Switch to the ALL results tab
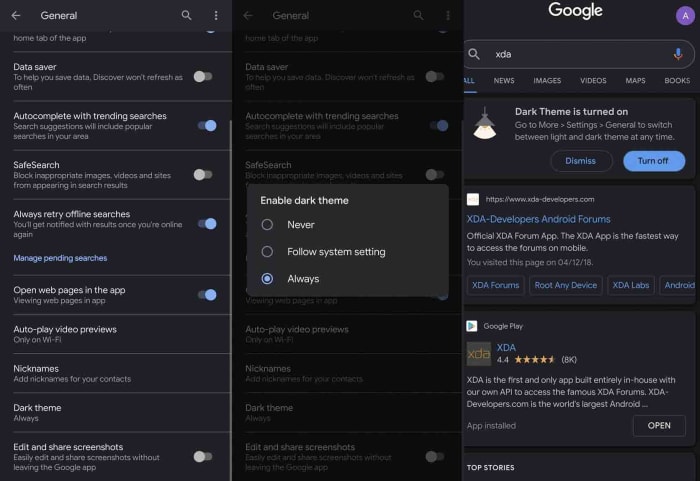The height and width of the screenshot is (481, 700). (469, 81)
